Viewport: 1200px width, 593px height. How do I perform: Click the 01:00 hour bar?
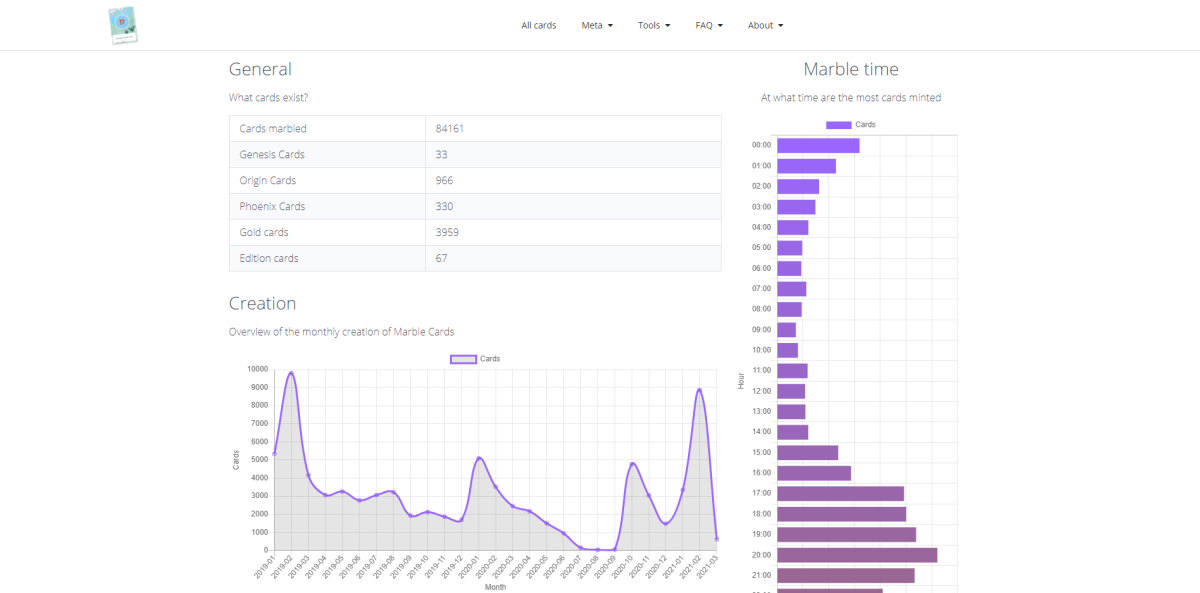[x=806, y=166]
